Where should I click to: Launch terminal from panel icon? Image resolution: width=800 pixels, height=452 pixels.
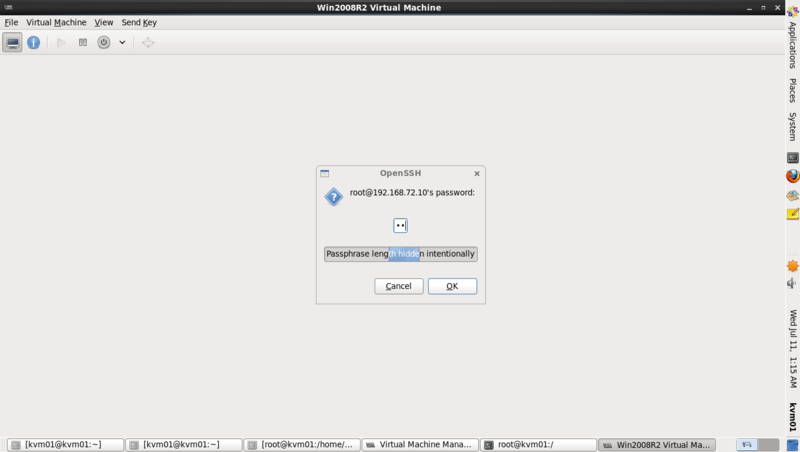point(792,158)
